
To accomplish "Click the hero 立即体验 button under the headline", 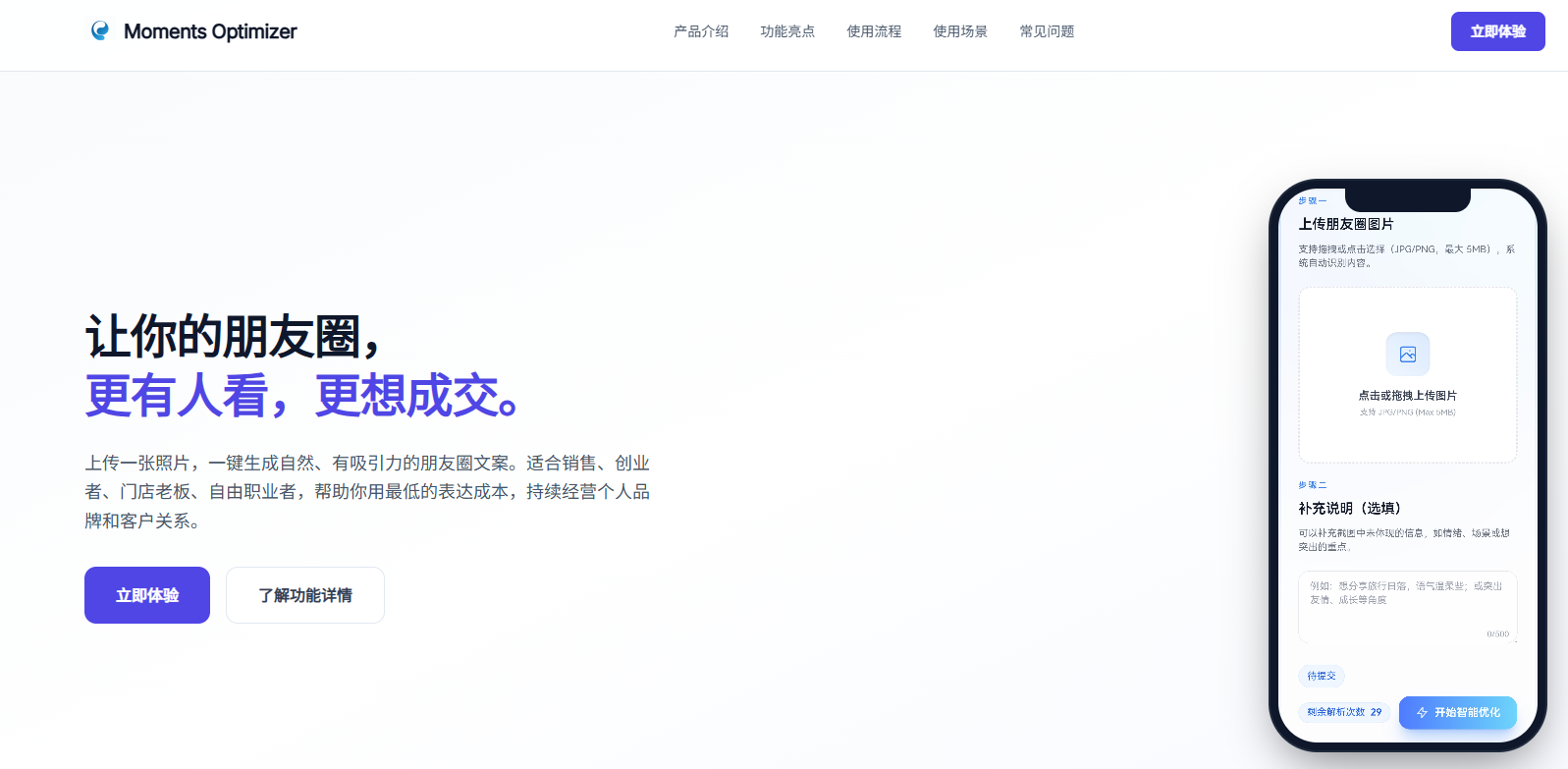I will tap(147, 595).
